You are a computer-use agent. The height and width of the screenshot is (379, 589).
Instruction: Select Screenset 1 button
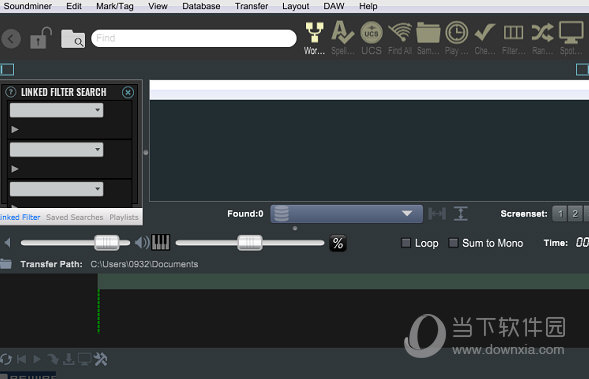tap(560, 214)
